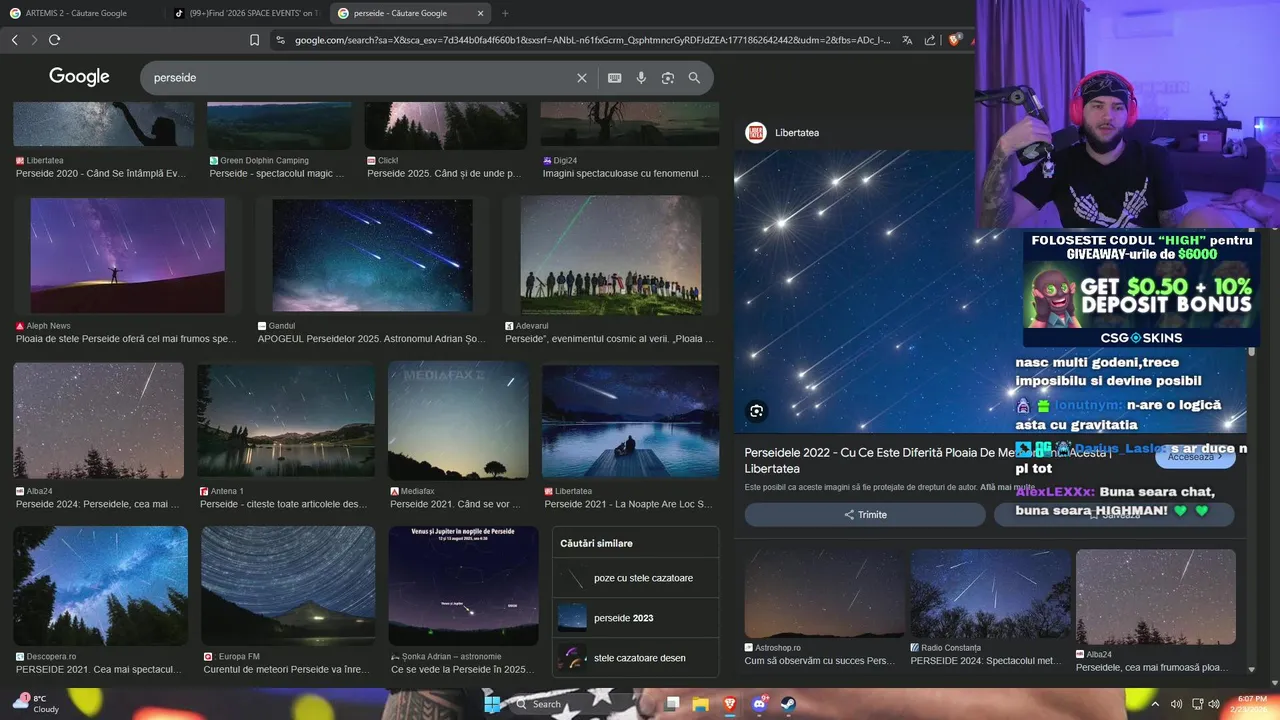Open the weather widget showing 8°C Cloudy
Image resolution: width=1280 pixels, height=720 pixels.
tap(36, 704)
